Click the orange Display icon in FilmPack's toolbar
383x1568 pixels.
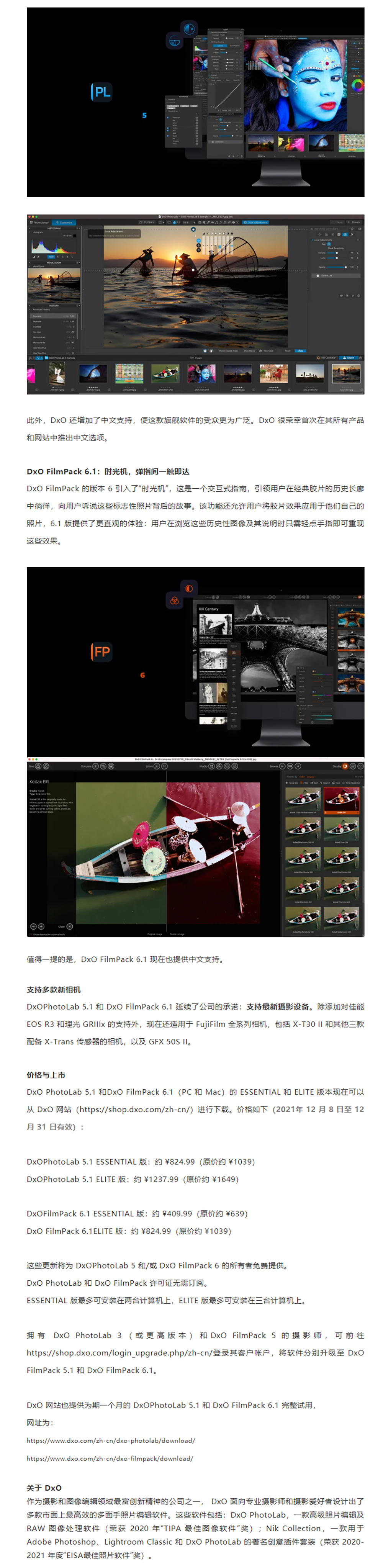coord(345,766)
